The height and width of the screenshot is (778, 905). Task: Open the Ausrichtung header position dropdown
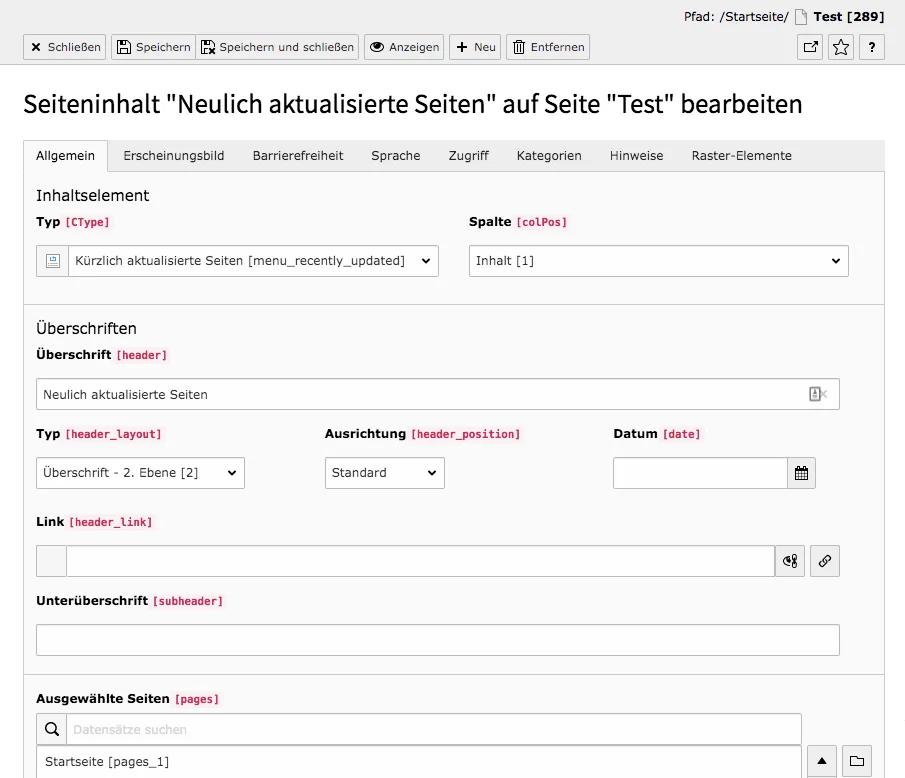384,472
